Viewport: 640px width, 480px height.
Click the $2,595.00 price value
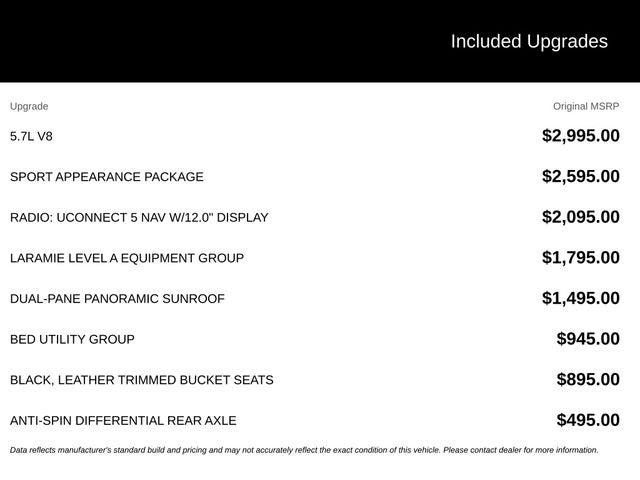coord(580,176)
